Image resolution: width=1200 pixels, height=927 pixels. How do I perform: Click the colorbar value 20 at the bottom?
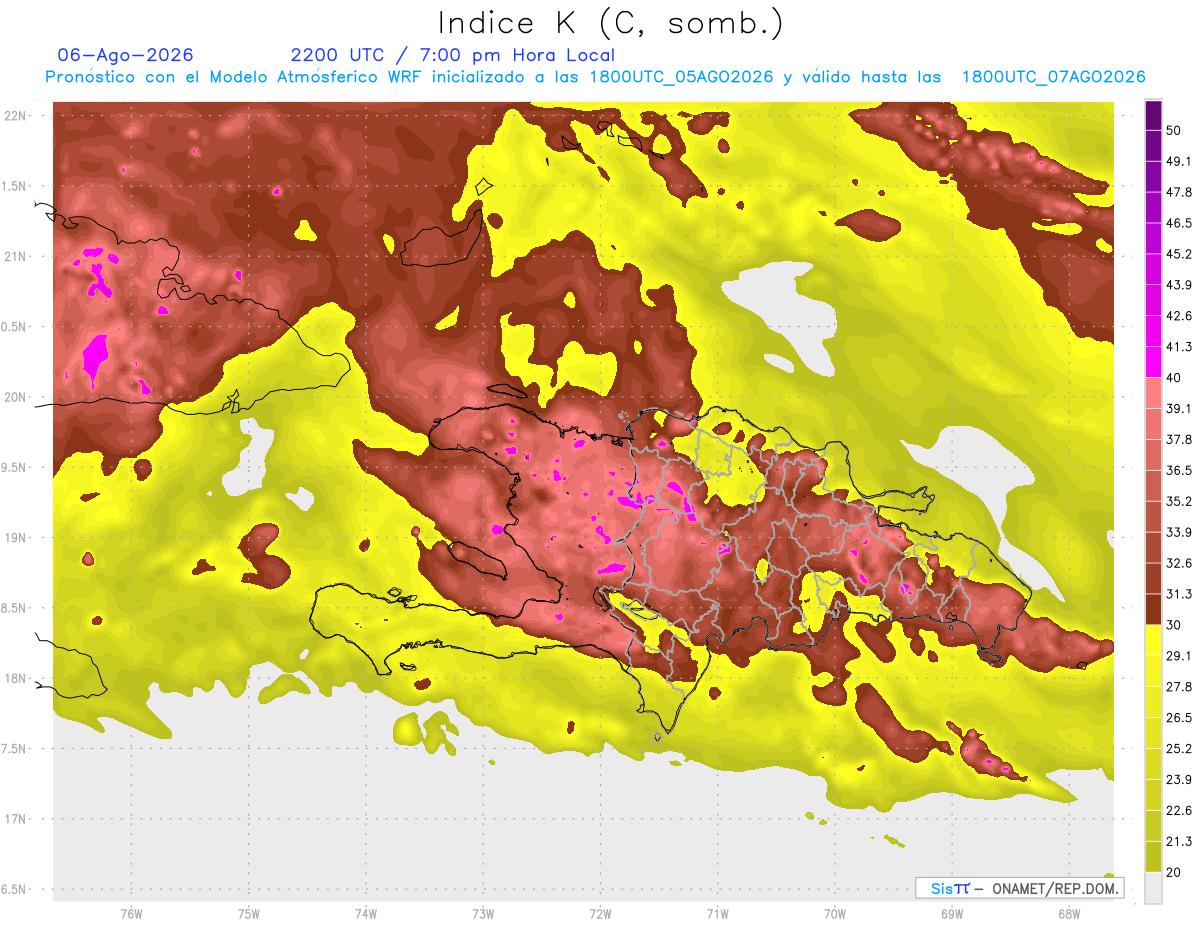click(x=1173, y=872)
